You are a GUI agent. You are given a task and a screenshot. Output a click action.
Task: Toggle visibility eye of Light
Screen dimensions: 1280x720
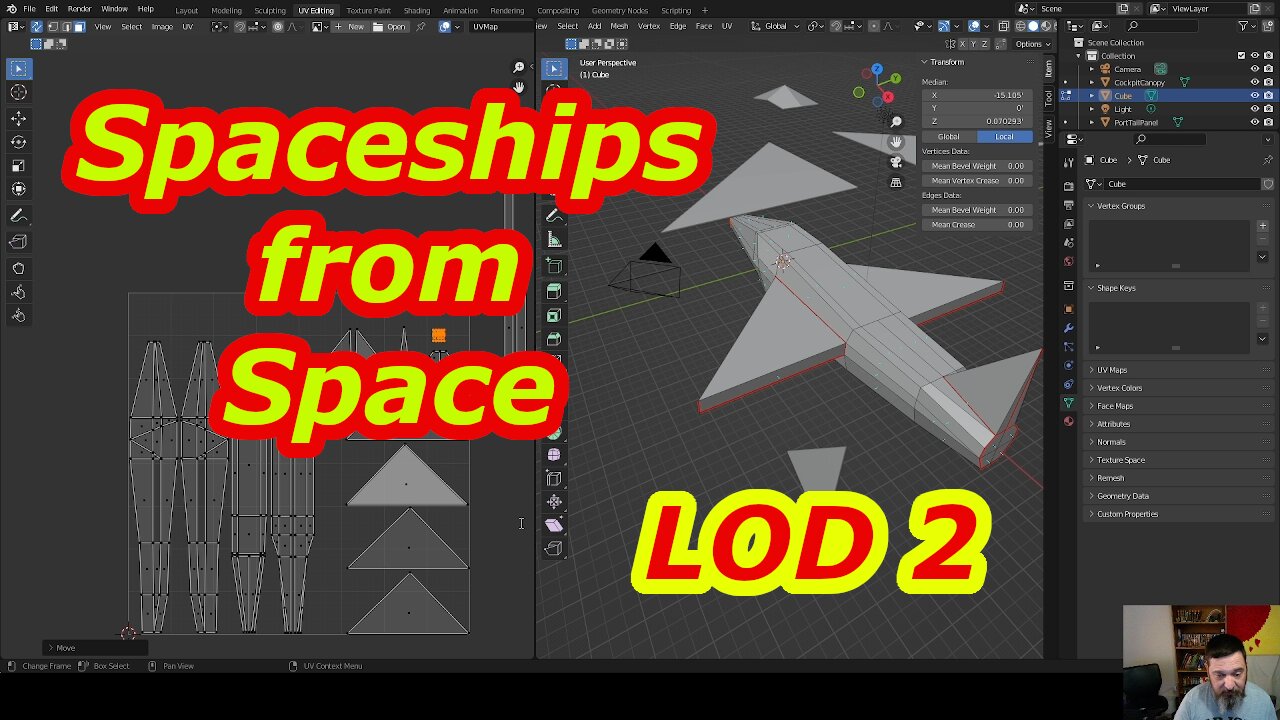(x=1255, y=109)
